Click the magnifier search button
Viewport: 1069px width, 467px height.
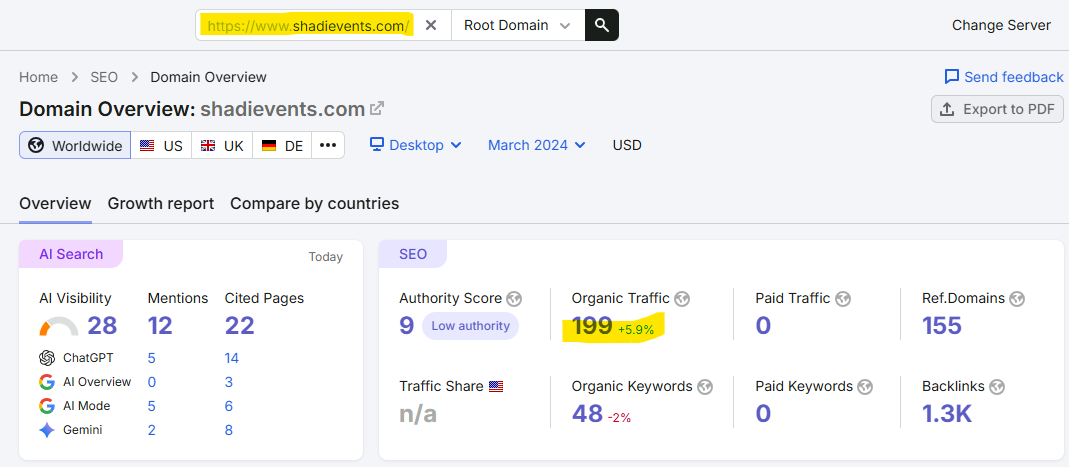pos(601,25)
